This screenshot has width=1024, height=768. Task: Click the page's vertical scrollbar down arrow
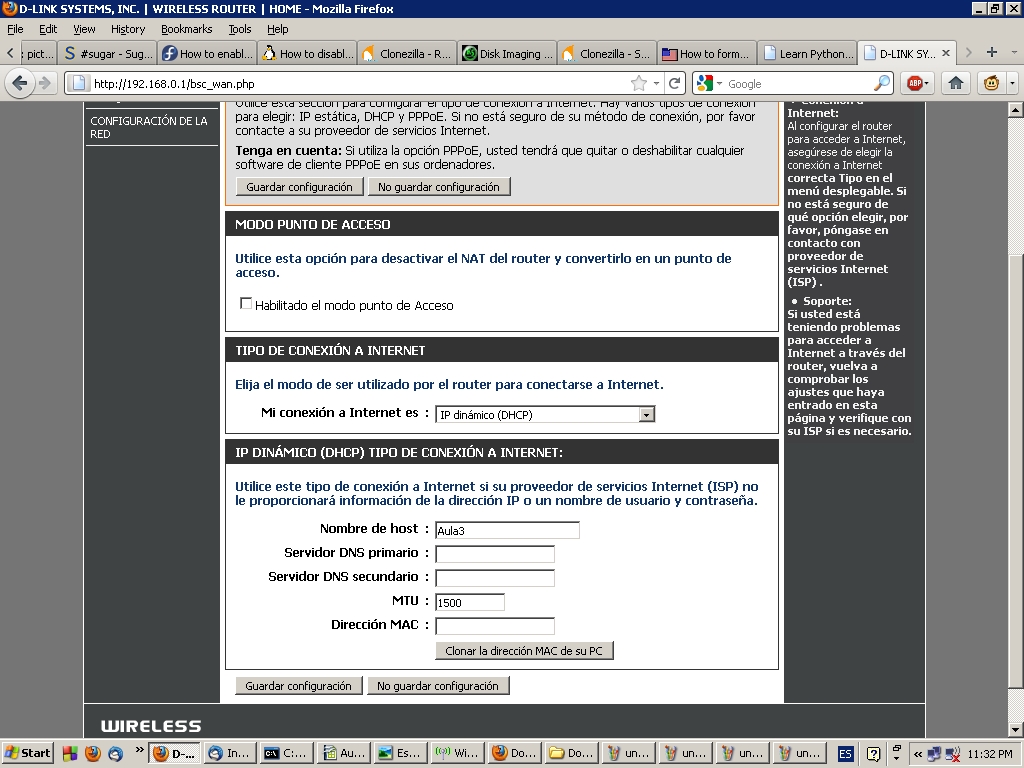(x=1015, y=730)
